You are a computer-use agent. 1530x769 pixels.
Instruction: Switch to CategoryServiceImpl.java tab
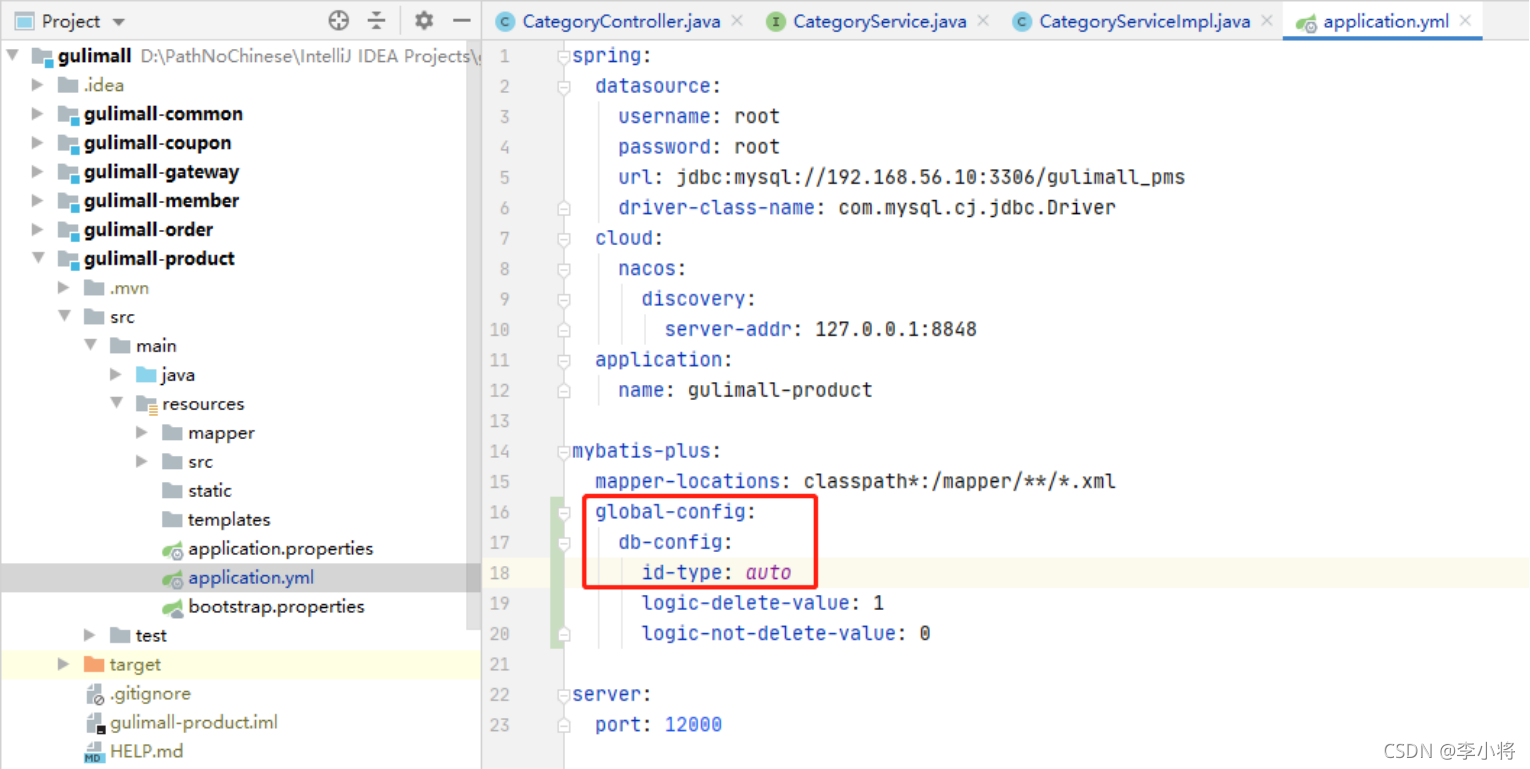[x=1144, y=21]
